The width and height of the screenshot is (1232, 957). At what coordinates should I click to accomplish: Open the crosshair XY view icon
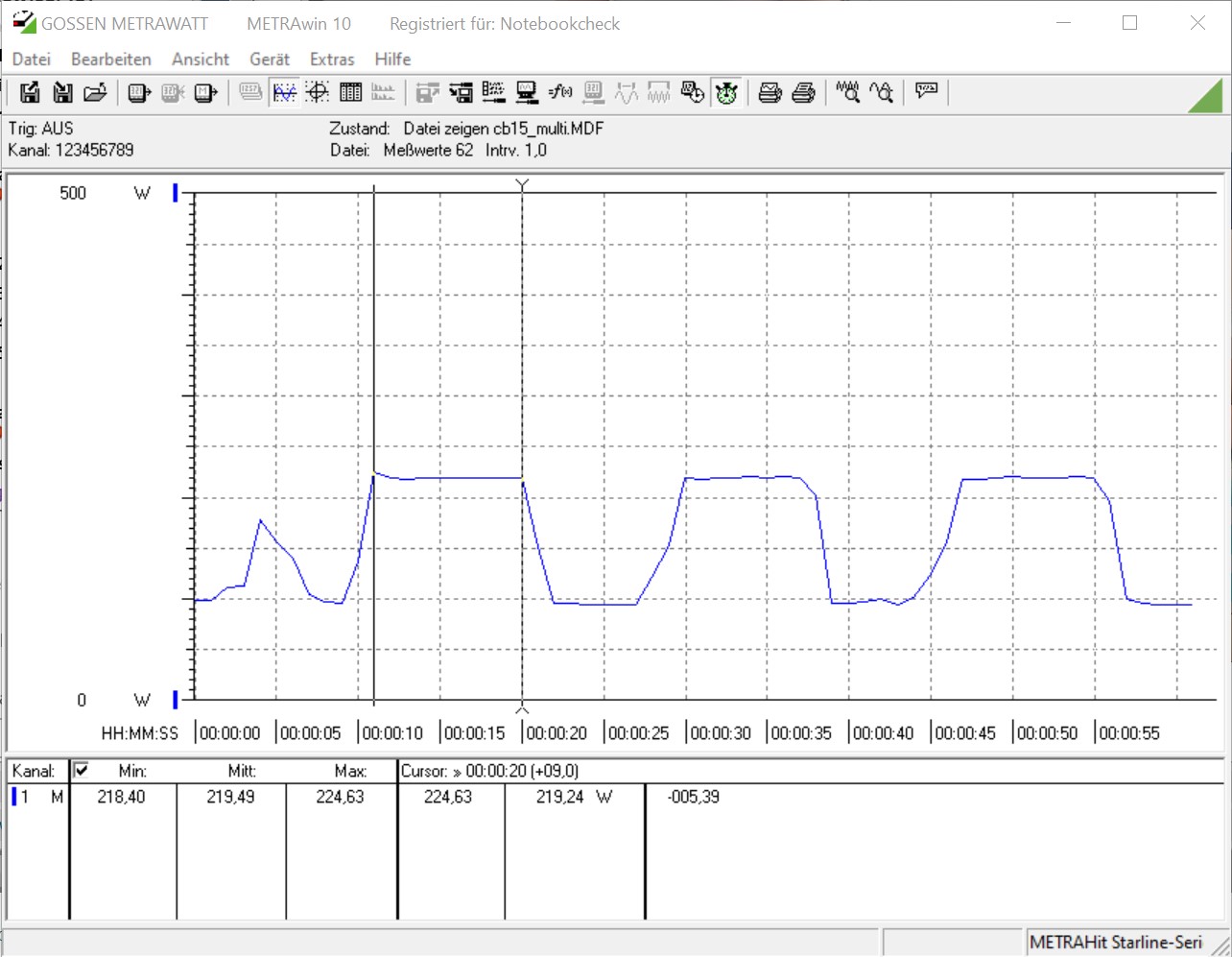pos(318,92)
